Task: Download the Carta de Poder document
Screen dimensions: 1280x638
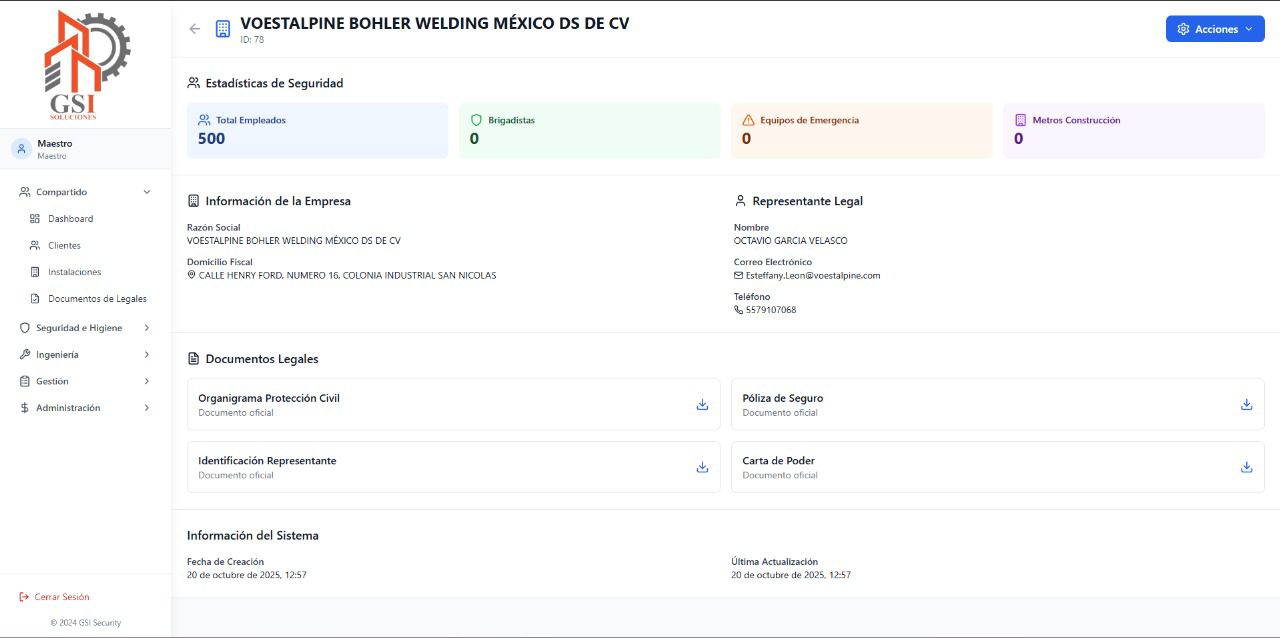Action: [1246, 467]
